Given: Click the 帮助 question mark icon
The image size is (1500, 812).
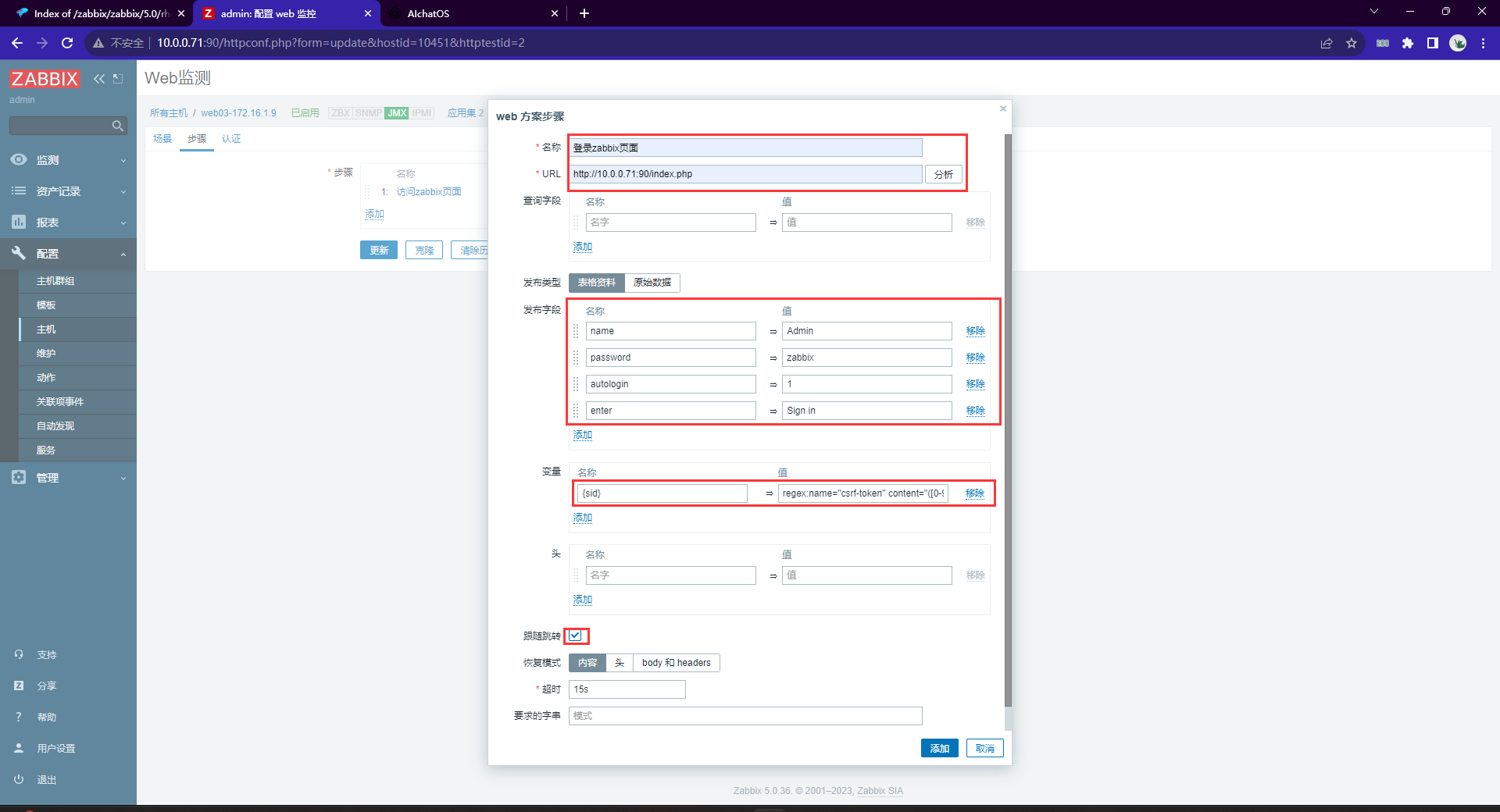Looking at the screenshot, I should tap(19, 717).
